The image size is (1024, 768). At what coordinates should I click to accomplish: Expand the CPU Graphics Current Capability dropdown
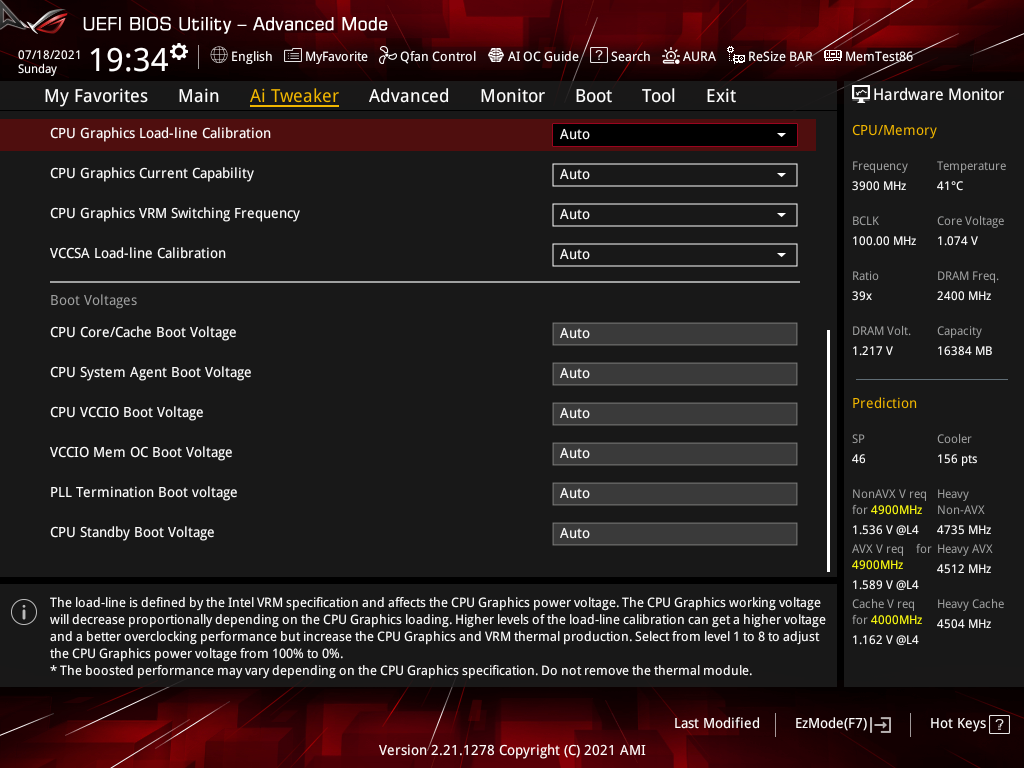click(x=674, y=174)
